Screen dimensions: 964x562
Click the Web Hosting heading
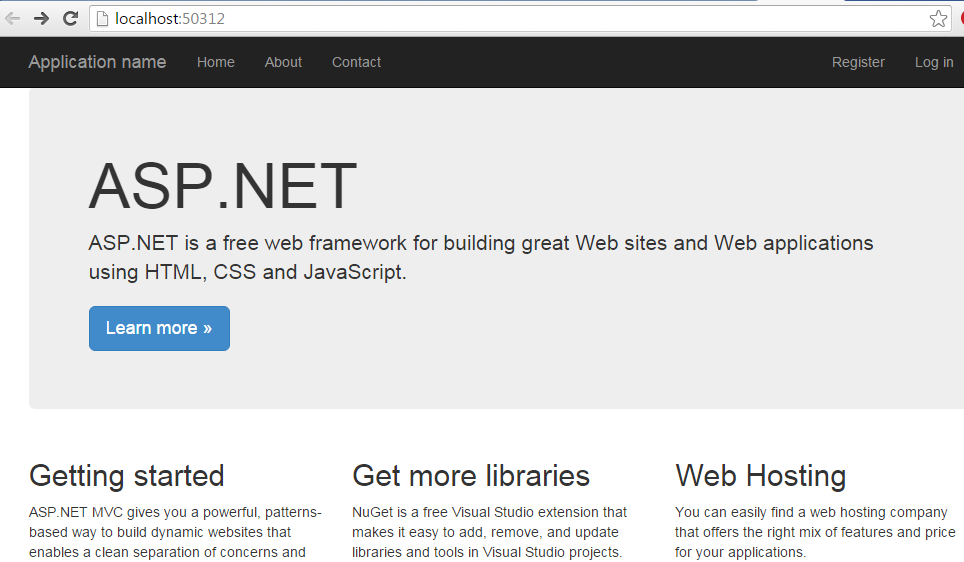point(761,476)
